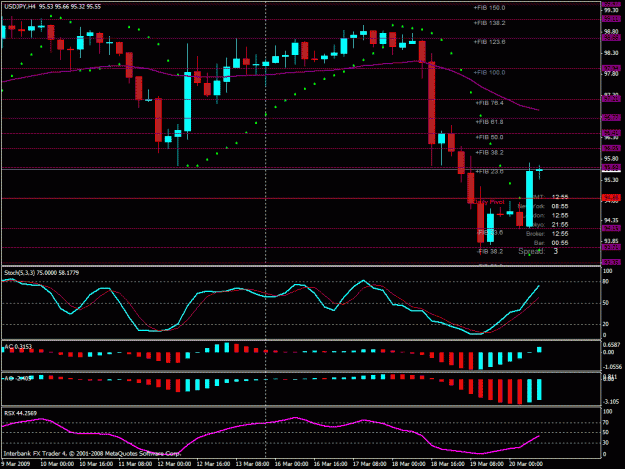Click the RSX scale value 70

click(x=606, y=422)
